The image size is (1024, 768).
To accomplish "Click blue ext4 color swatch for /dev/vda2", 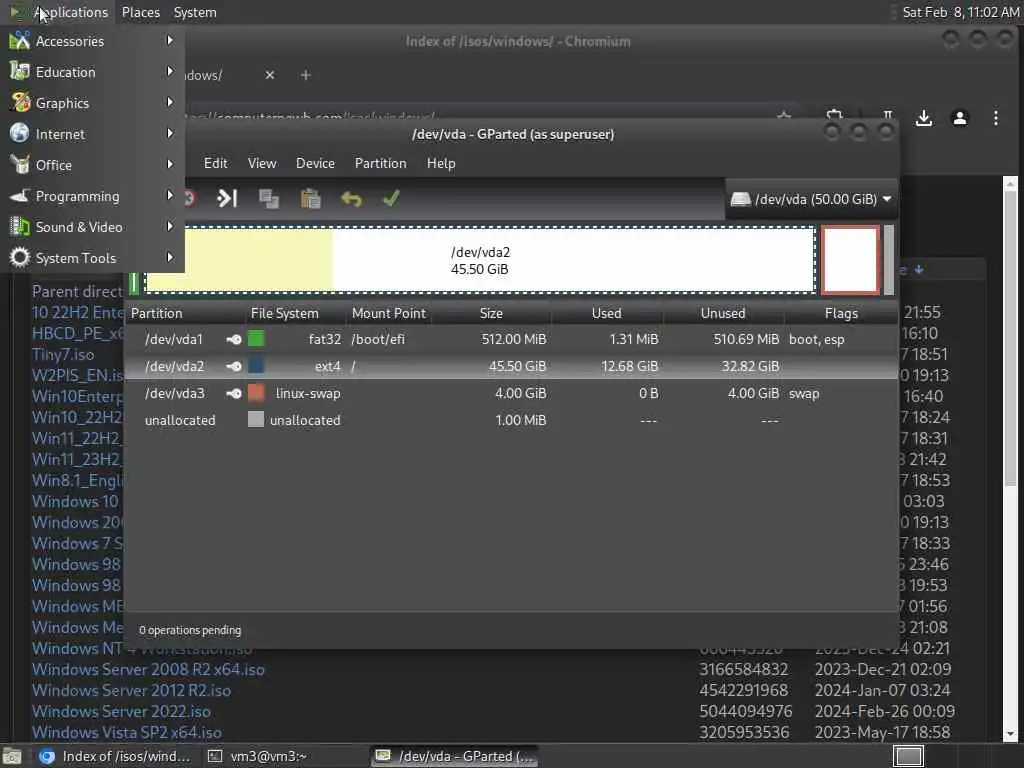I will point(256,366).
